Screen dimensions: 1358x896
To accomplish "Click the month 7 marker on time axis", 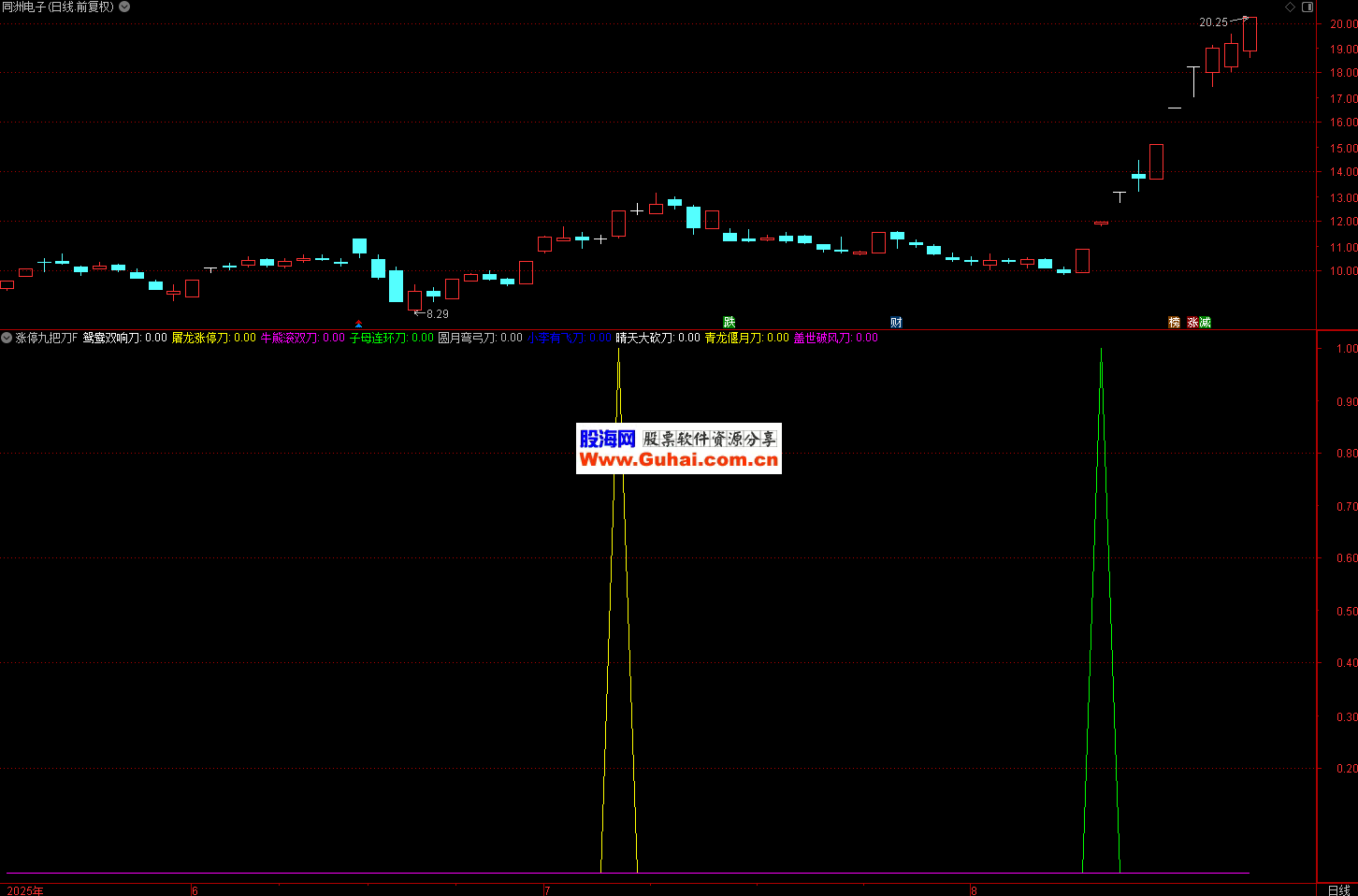I will click(x=547, y=890).
